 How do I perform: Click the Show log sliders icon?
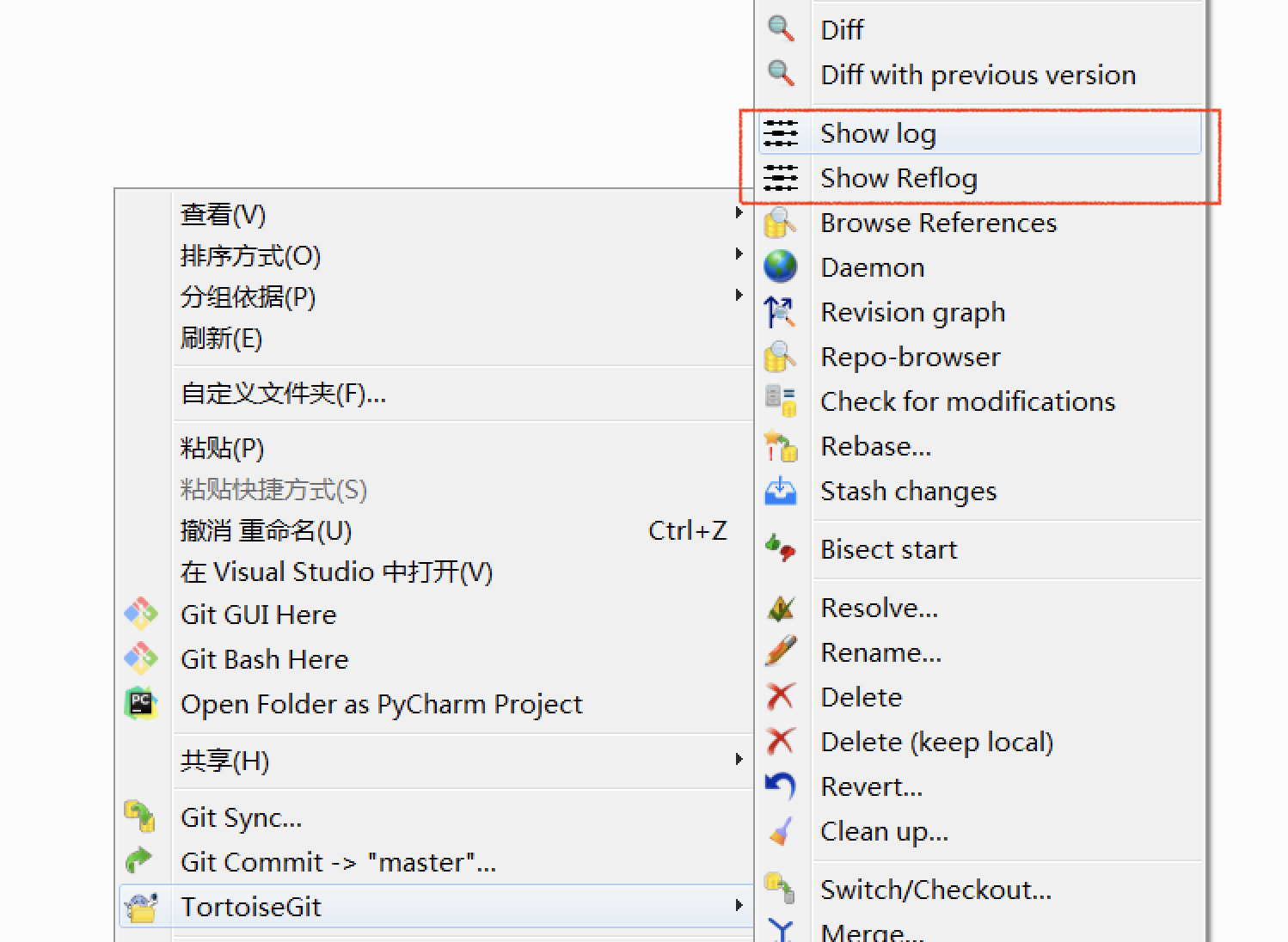tap(781, 133)
